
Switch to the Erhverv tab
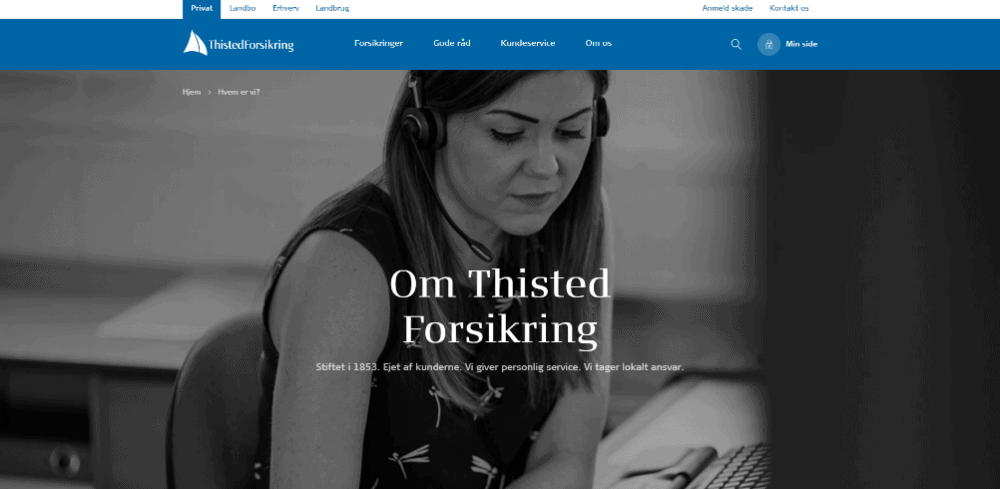[286, 8]
